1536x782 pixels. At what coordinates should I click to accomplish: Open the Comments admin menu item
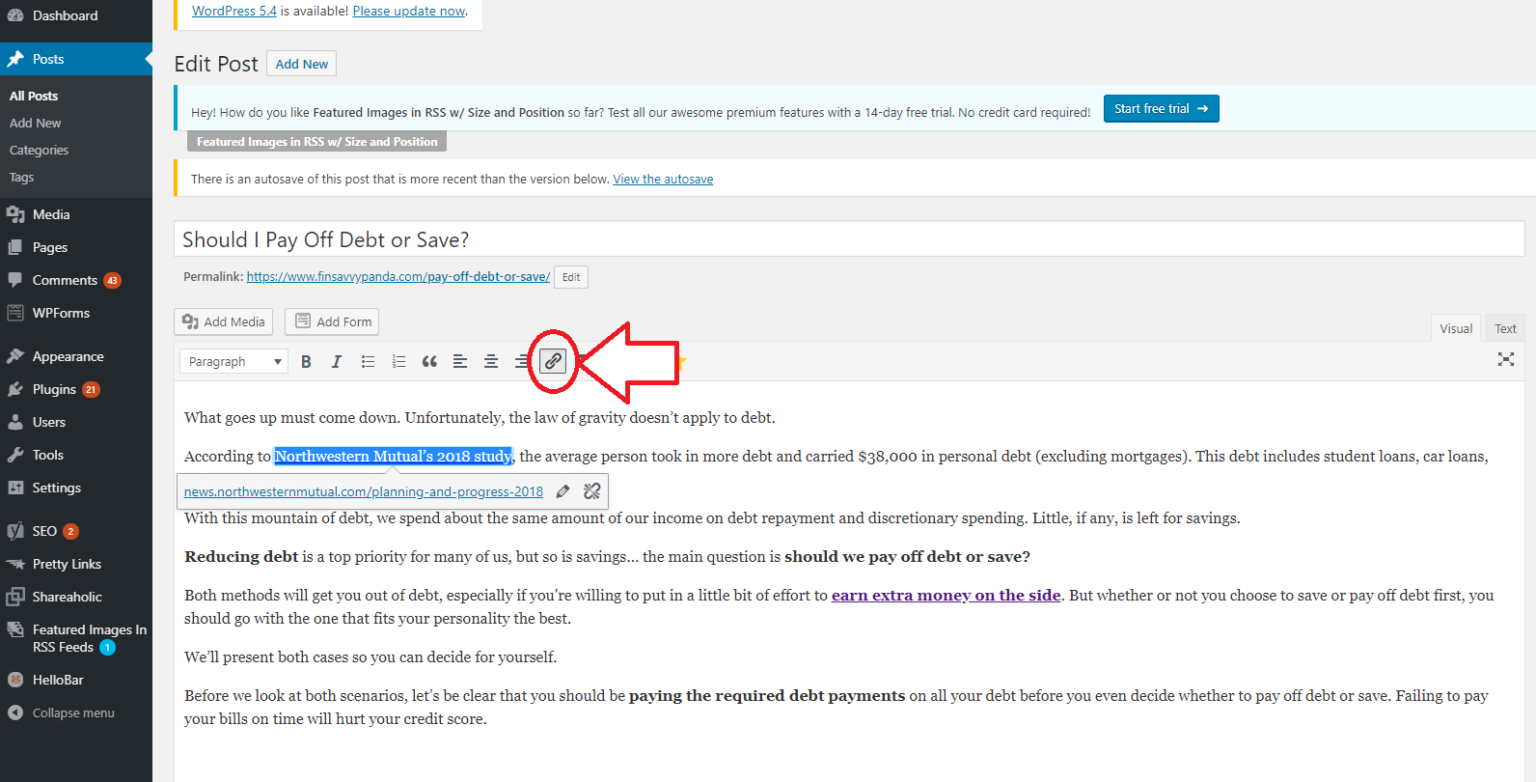64,279
